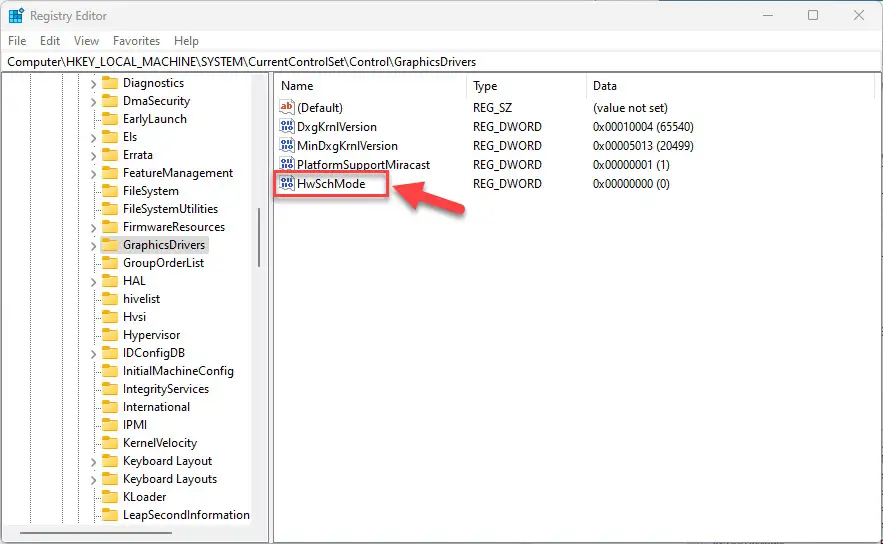Maximize the Registry Editor window

(x=813, y=15)
